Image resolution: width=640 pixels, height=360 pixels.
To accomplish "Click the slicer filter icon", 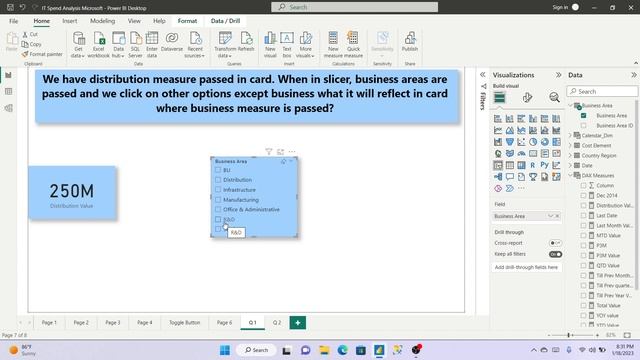I will (x=269, y=152).
